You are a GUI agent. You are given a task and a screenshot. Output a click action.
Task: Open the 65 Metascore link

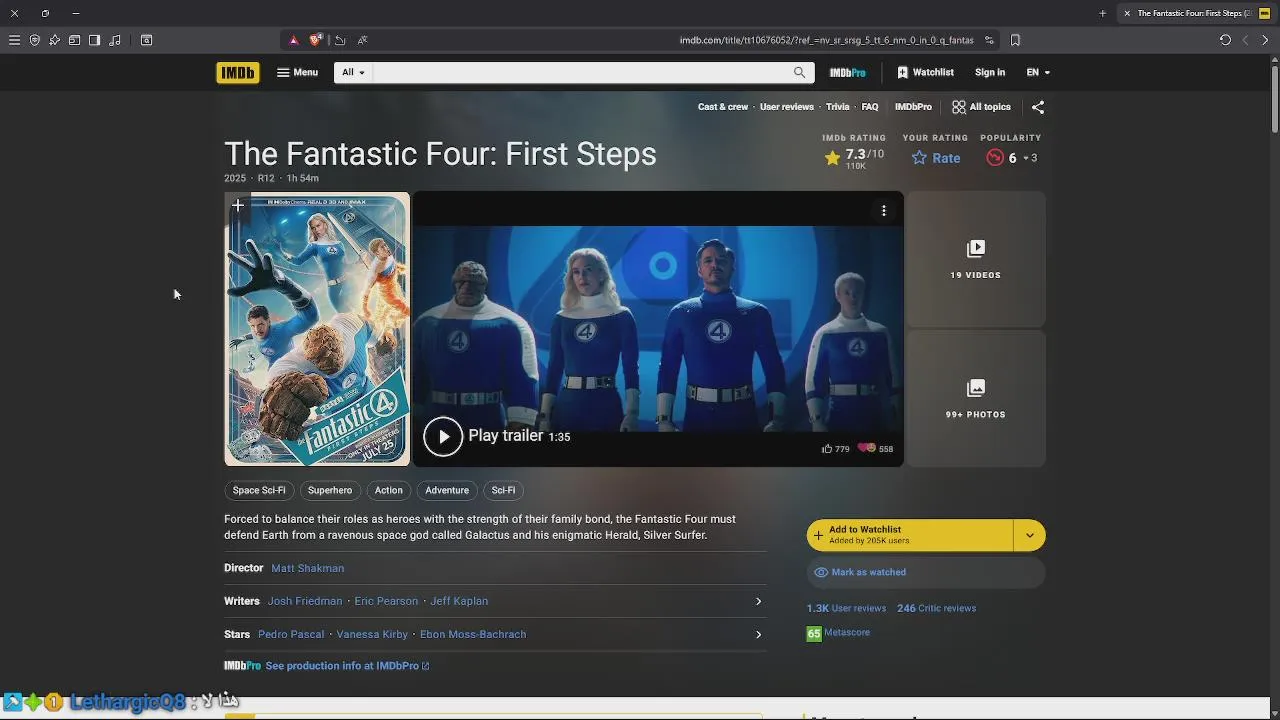[x=838, y=633]
